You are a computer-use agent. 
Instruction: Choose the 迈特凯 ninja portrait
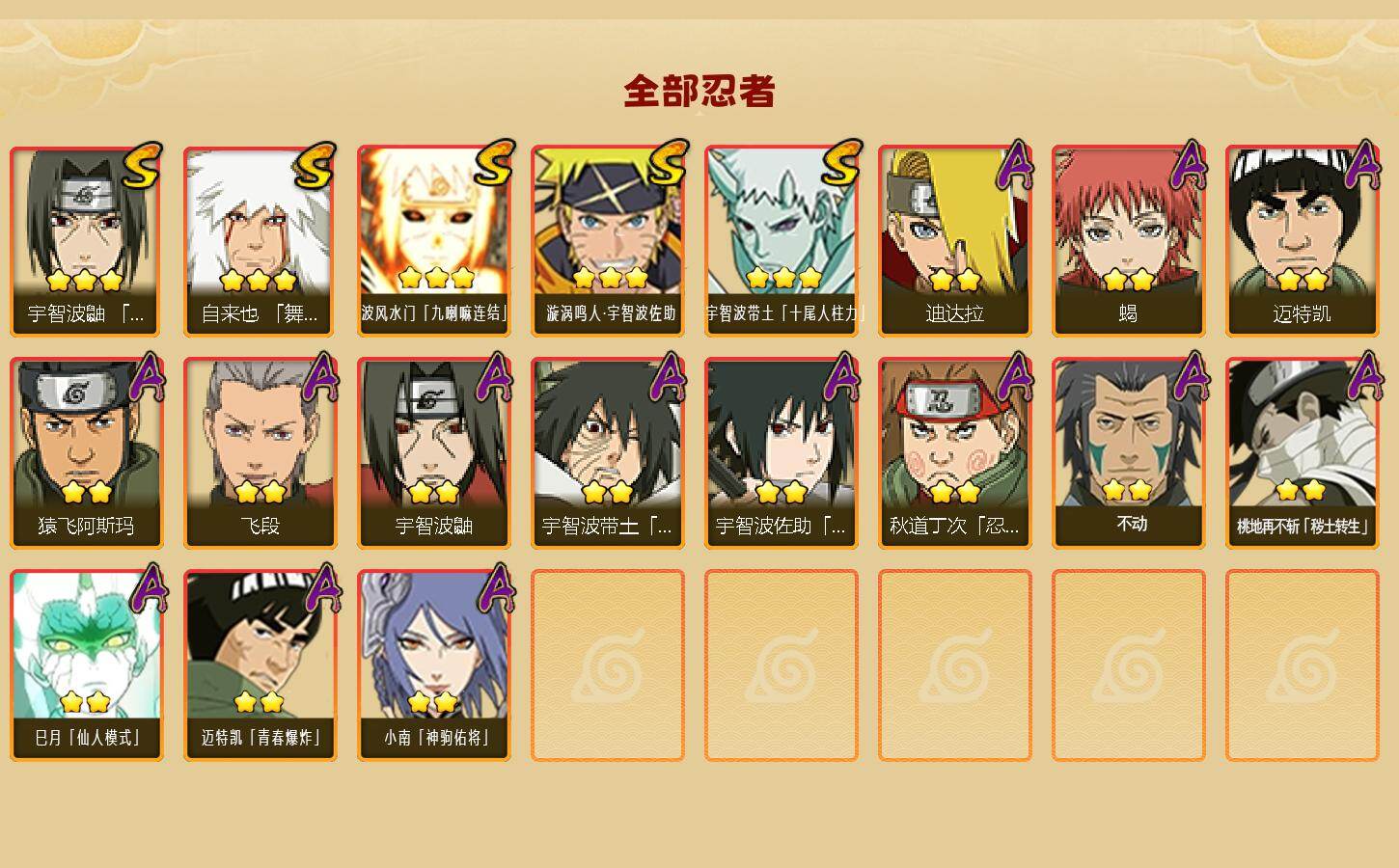[x=1302, y=241]
